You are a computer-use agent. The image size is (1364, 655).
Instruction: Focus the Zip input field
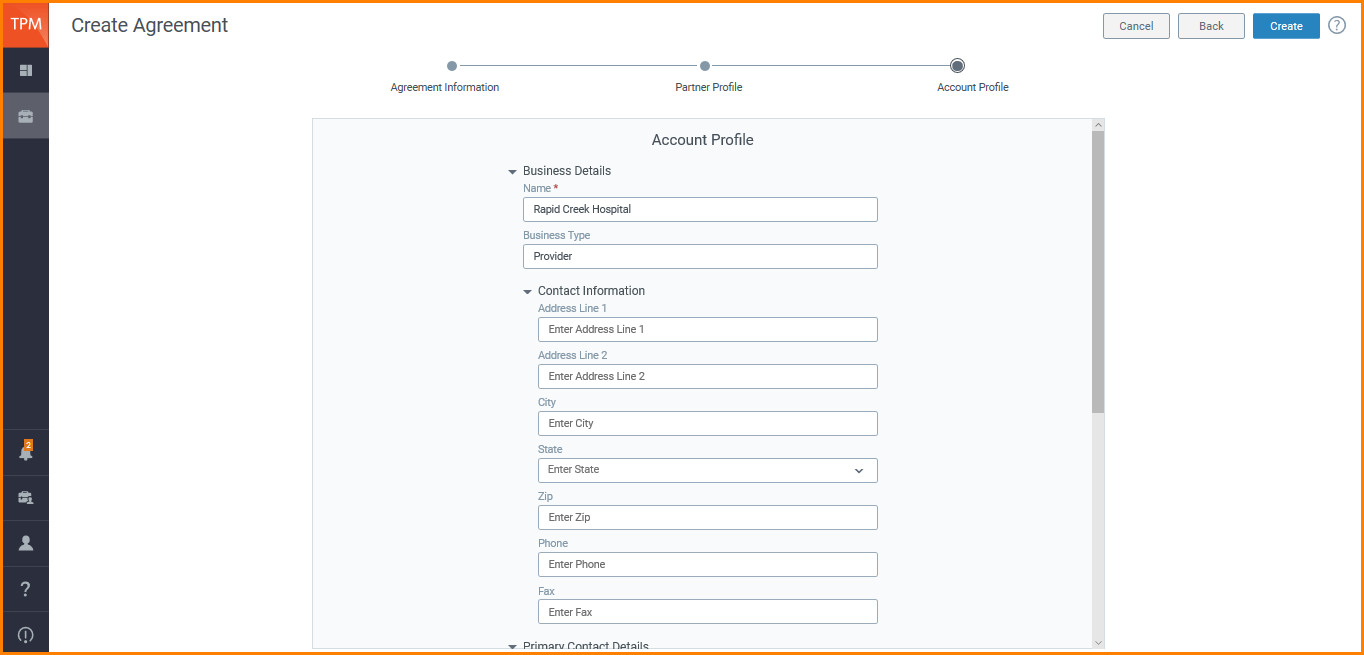(708, 517)
